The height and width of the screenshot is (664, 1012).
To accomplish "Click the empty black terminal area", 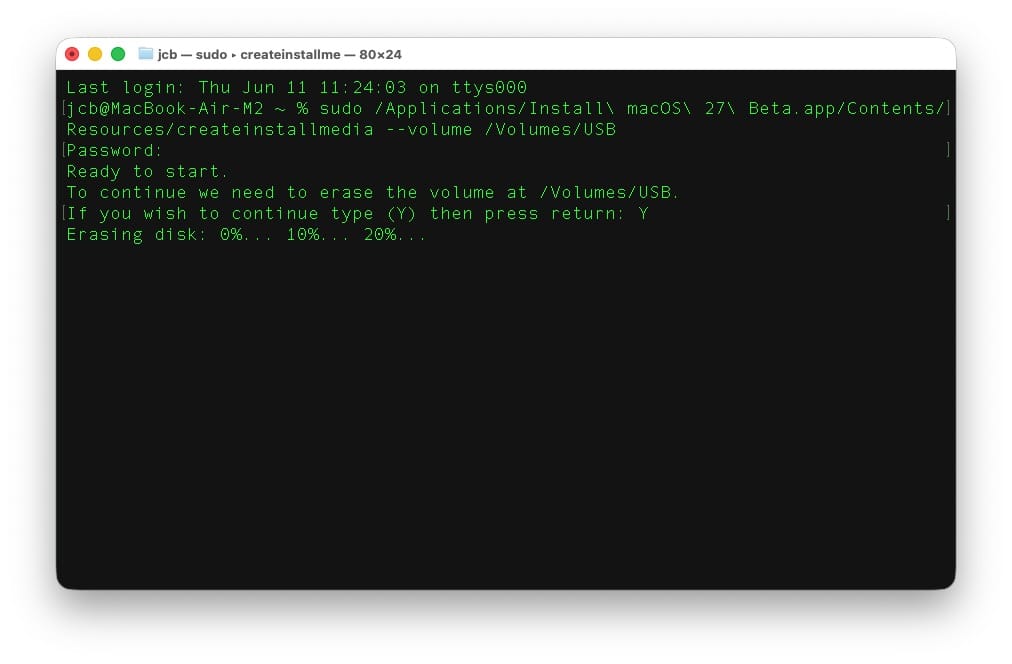I will click(x=506, y=413).
